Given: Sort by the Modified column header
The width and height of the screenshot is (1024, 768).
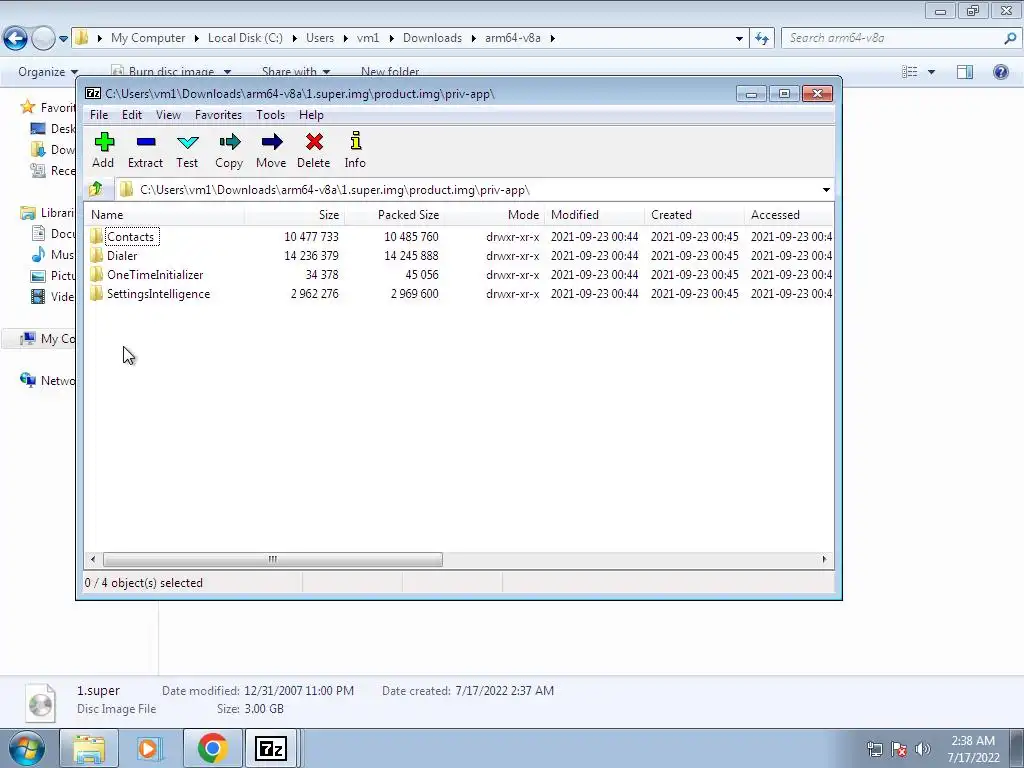Looking at the screenshot, I should [x=594, y=215].
